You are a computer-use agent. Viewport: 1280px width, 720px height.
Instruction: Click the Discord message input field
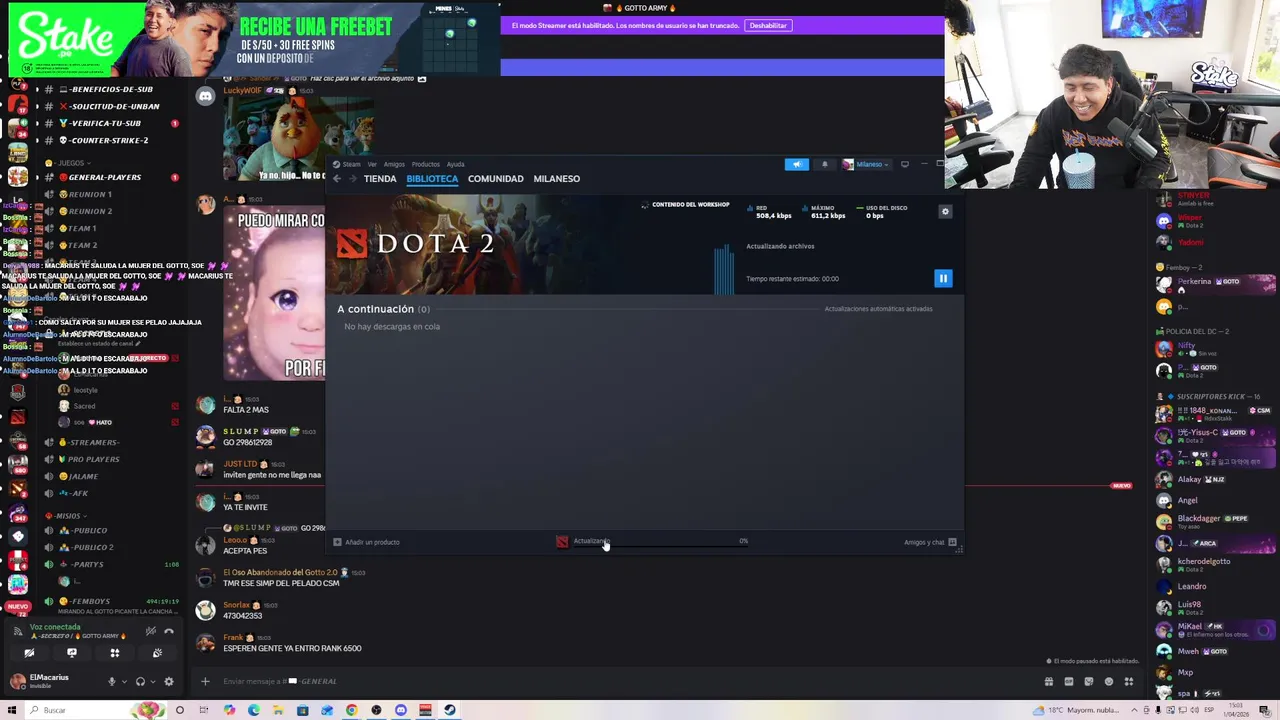620,682
